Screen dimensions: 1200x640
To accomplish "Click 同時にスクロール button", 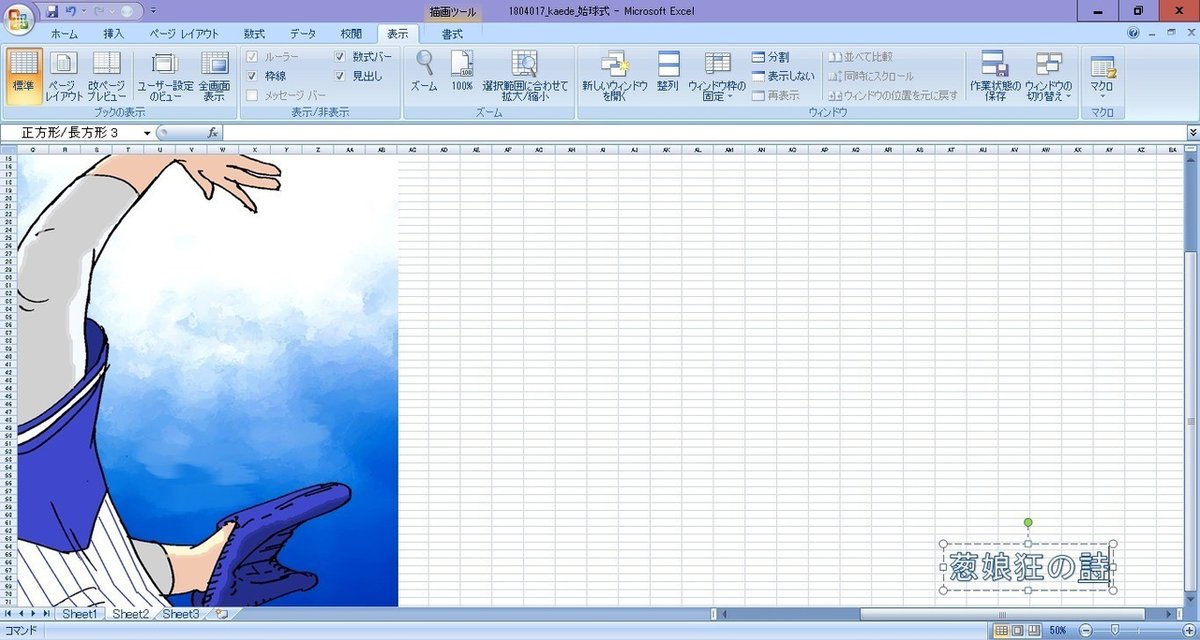I will (870, 76).
